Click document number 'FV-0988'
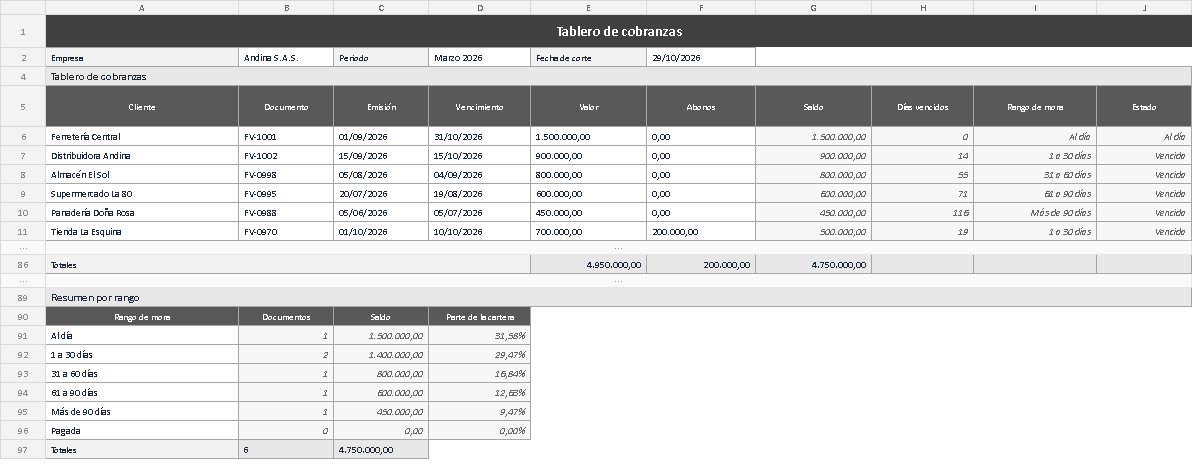Screen dimensions: 1204x471 pyautogui.click(x=286, y=213)
